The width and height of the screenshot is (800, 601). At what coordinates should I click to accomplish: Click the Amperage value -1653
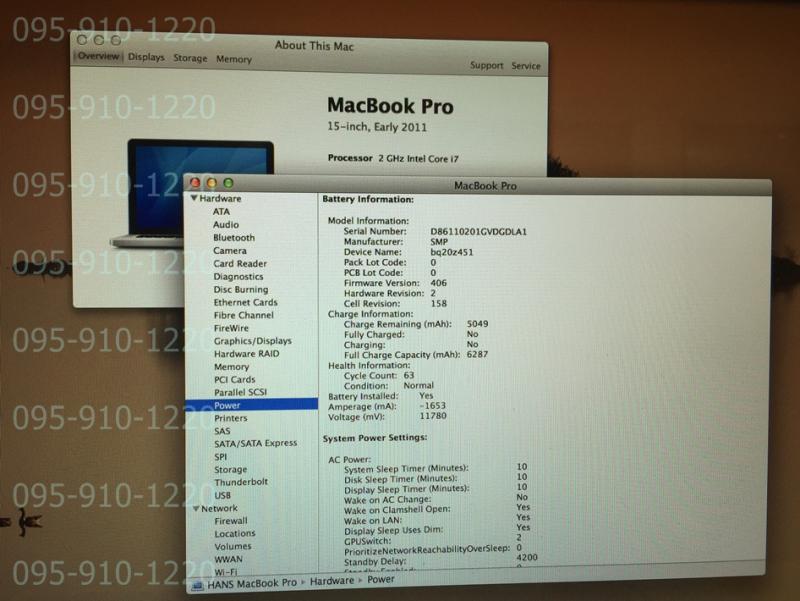[x=433, y=406]
